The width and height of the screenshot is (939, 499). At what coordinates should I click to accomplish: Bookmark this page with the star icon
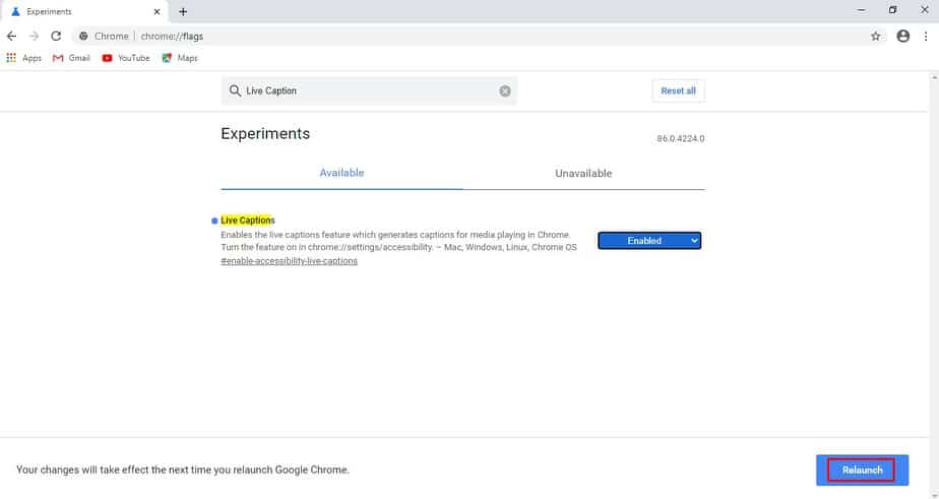click(x=876, y=36)
